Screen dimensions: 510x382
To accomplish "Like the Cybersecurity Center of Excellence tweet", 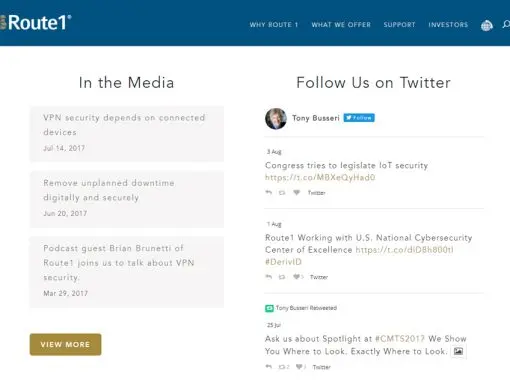I will coord(297,277).
